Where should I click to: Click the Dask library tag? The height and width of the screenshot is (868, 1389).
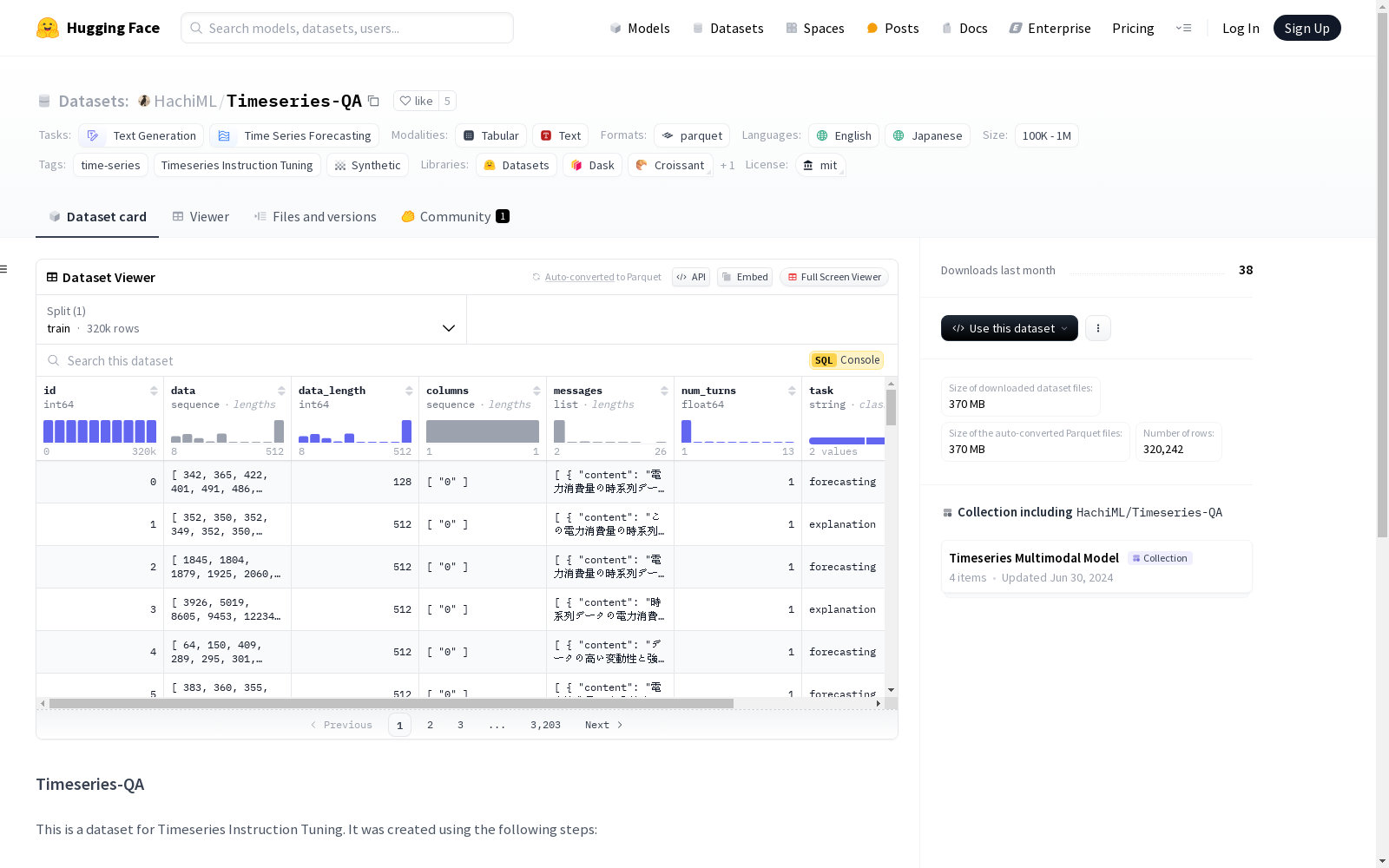[593, 165]
